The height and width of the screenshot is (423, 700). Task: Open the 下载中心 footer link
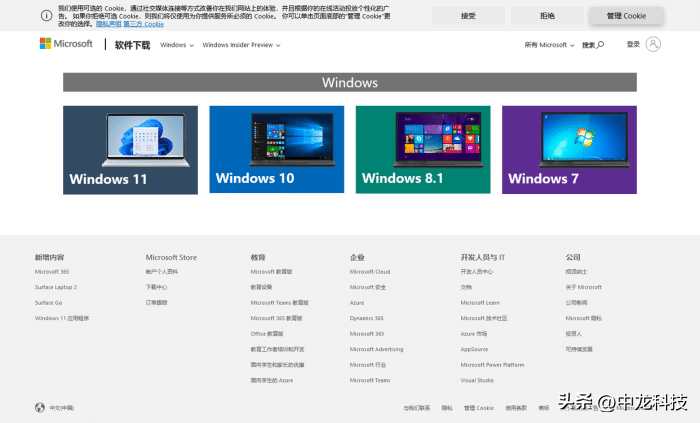[x=156, y=287]
